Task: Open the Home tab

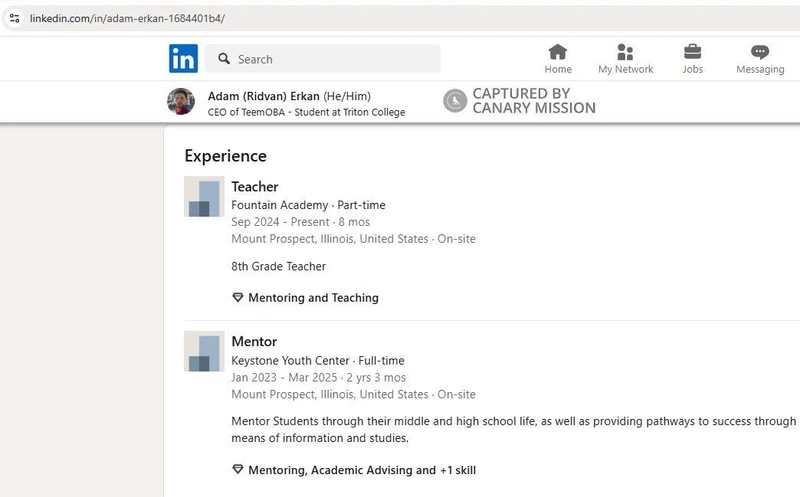Action: click(x=558, y=59)
